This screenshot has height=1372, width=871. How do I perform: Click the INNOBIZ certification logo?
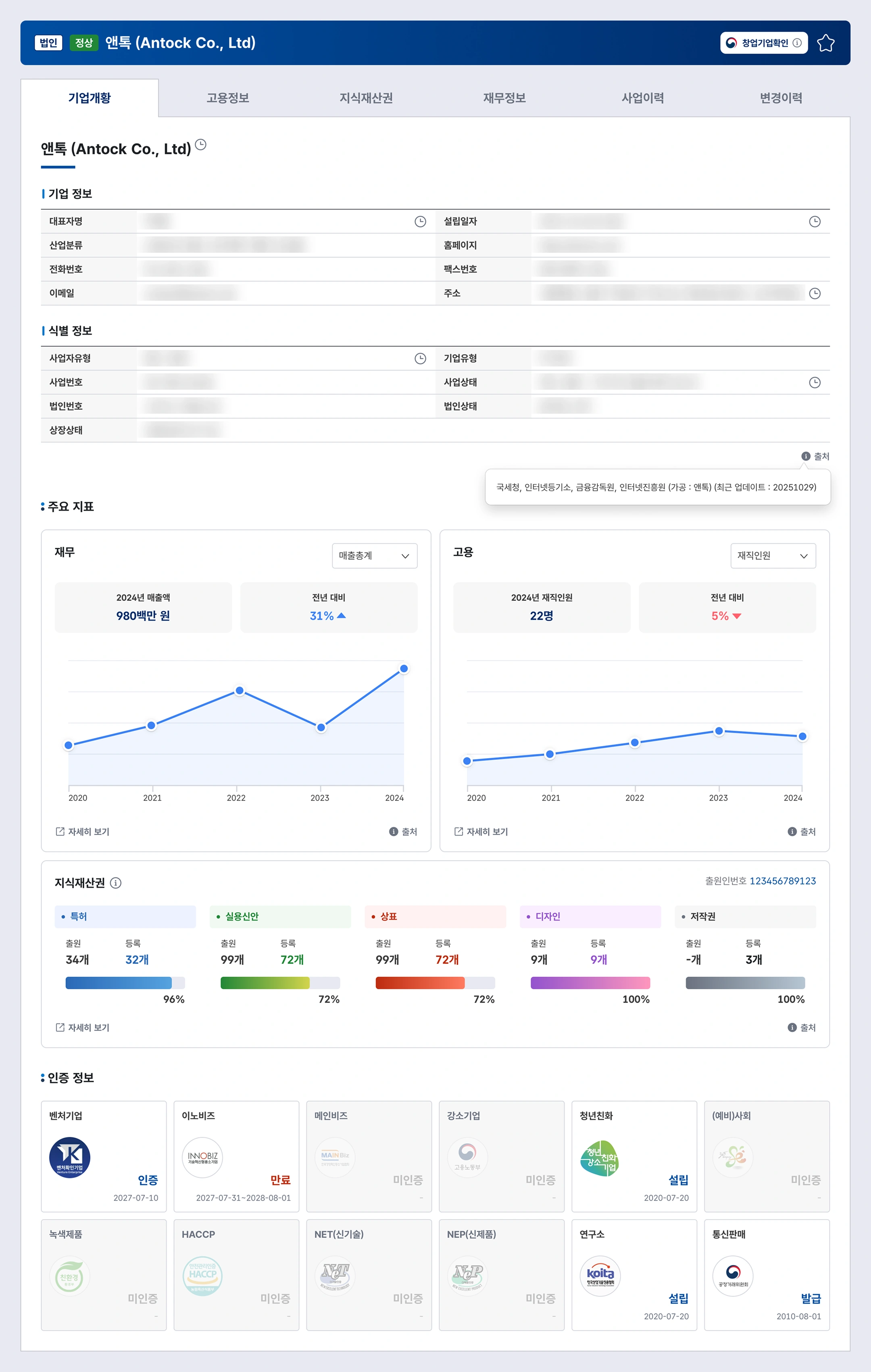pos(202,1157)
